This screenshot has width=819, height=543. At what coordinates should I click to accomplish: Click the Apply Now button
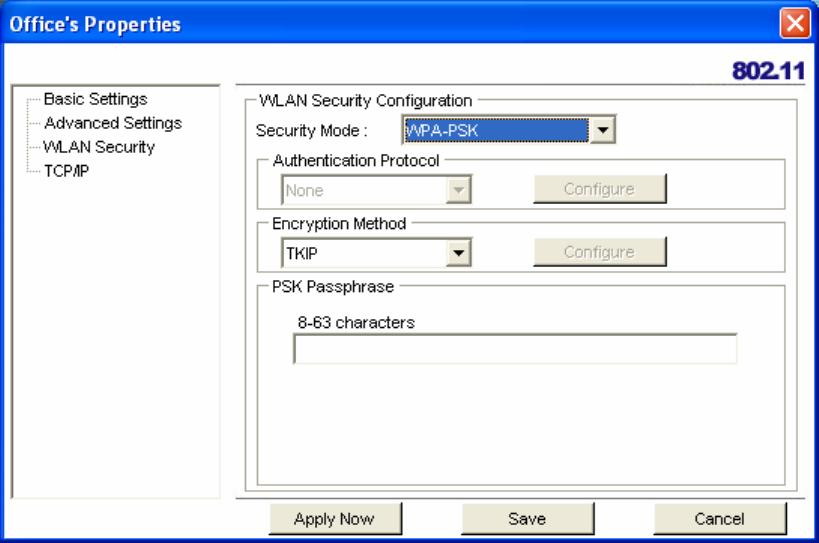click(334, 519)
